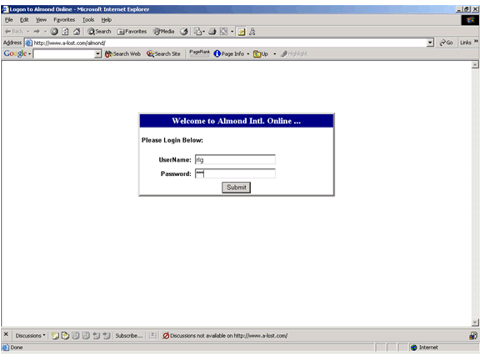The image size is (480, 360).
Task: Expand the Back button history dropdown
Action: click(28, 32)
